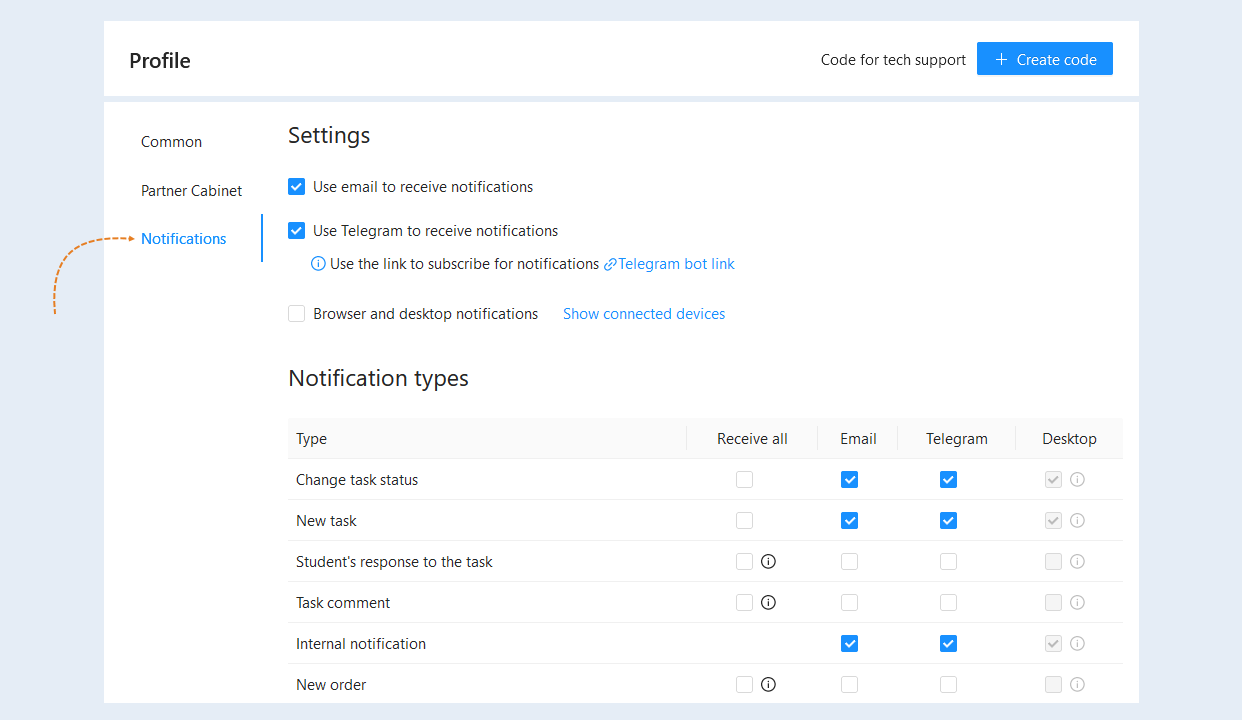Click Desktop checkbox for Student's response

click(1053, 562)
